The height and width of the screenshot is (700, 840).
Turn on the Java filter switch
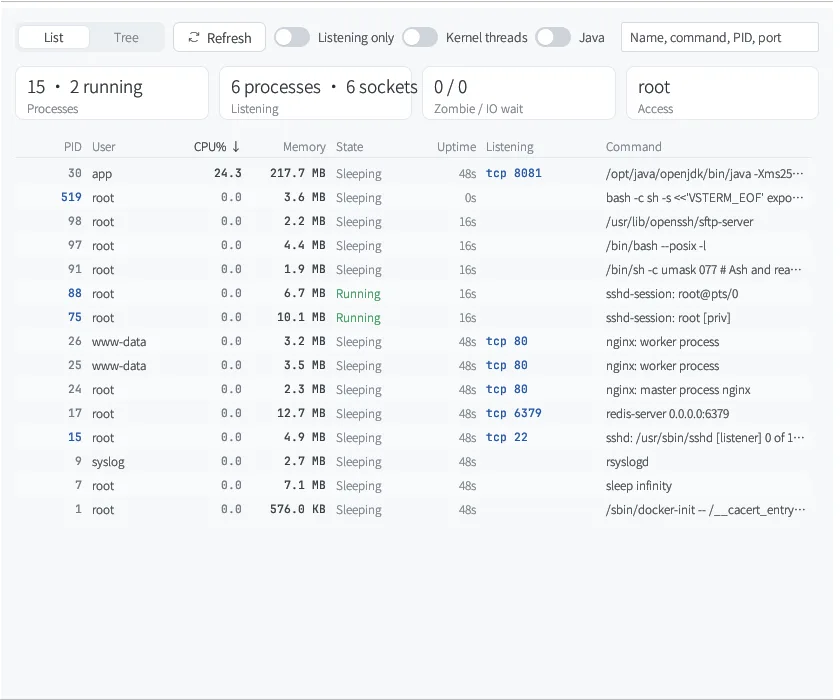pos(553,37)
